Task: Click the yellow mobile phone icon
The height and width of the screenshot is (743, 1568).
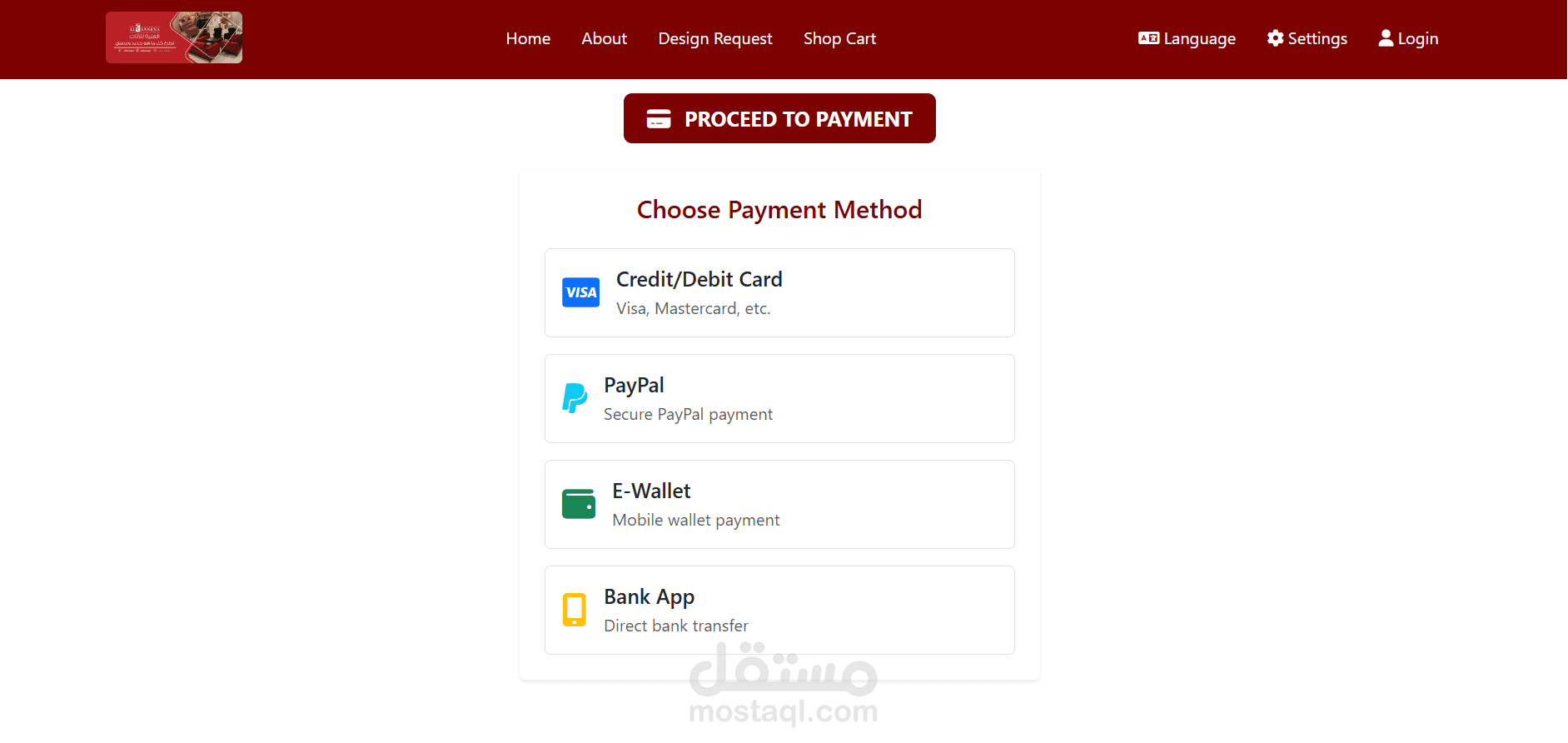Action: point(575,610)
